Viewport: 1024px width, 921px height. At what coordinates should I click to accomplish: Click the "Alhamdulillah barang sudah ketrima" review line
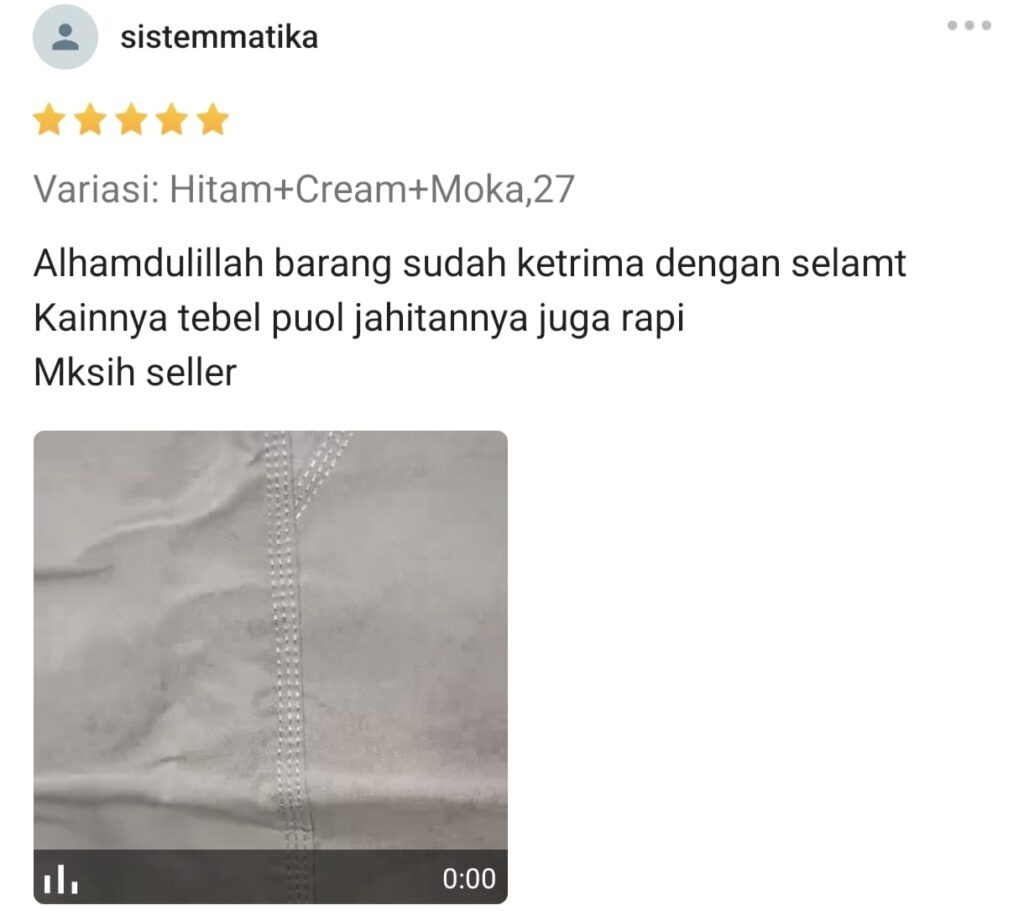(470, 264)
